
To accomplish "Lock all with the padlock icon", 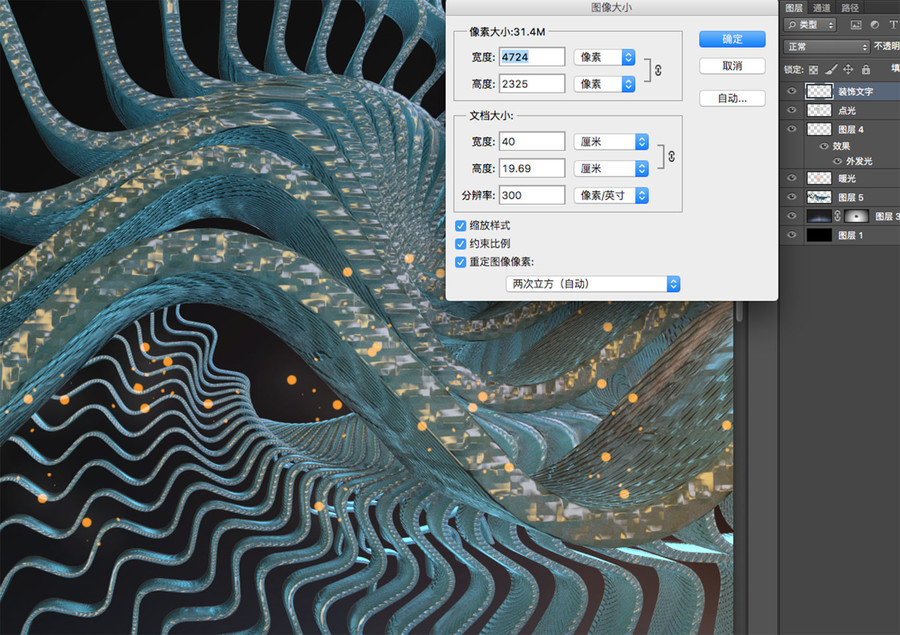I will click(866, 69).
